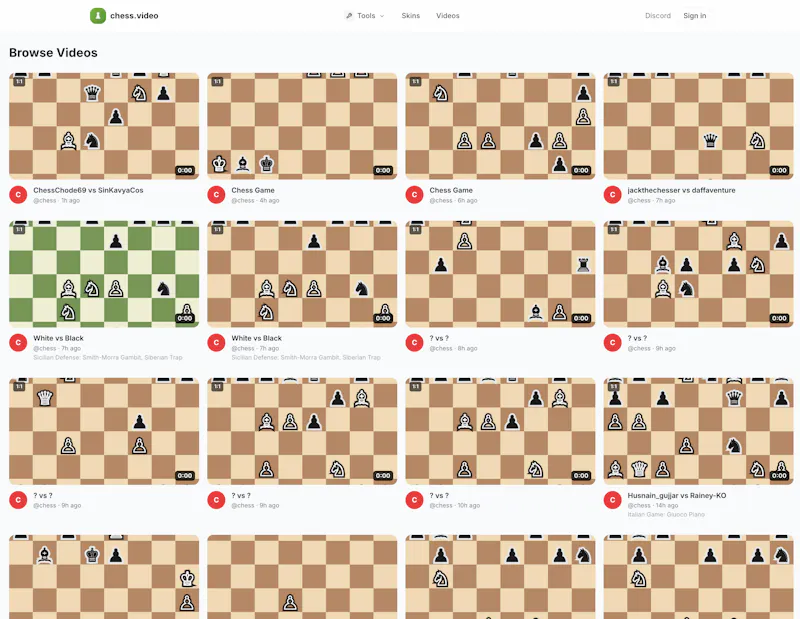This screenshot has height=619, width=800.
Task: Click the '@chess · 1h ago' text
Action: pyautogui.click(x=57, y=201)
